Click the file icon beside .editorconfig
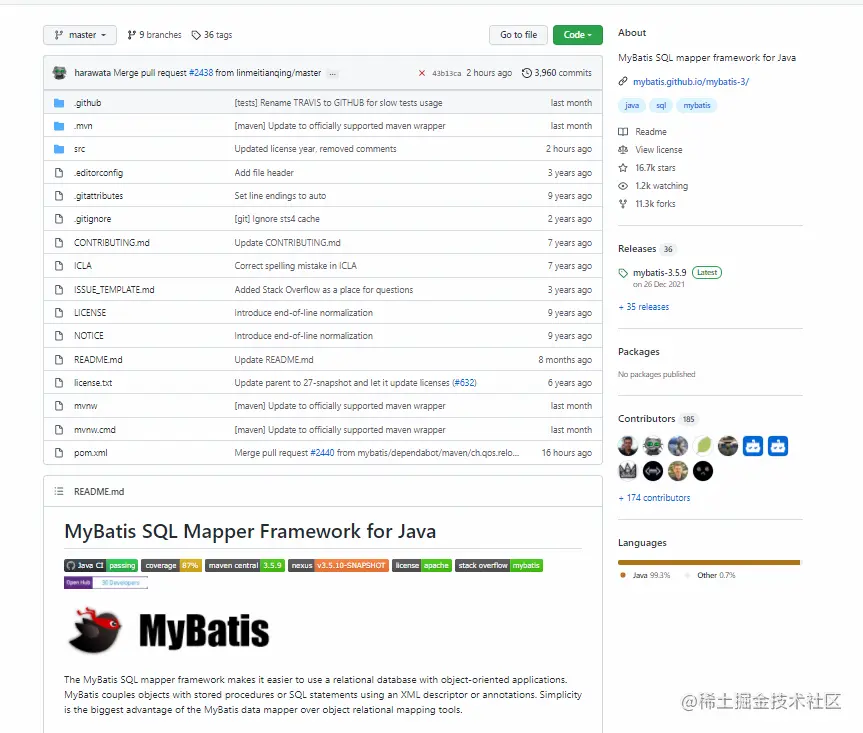The image size is (863, 733). 59,173
